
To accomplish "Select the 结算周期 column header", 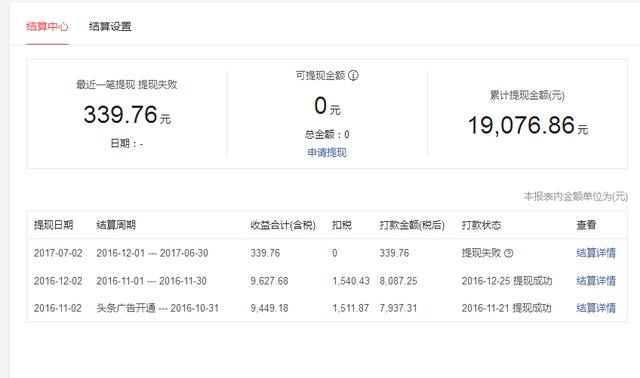I will (116, 225).
